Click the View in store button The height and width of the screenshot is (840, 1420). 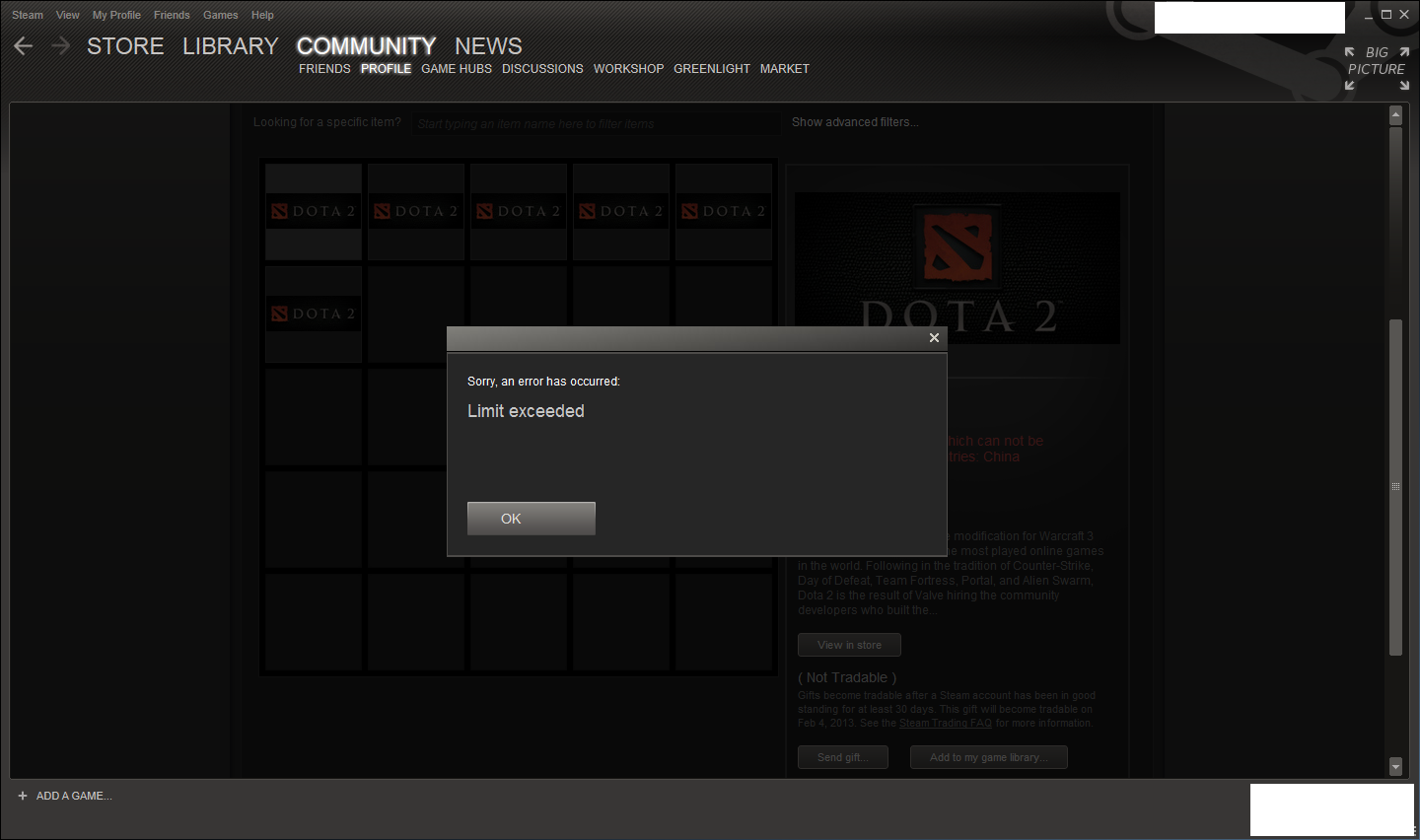point(849,645)
